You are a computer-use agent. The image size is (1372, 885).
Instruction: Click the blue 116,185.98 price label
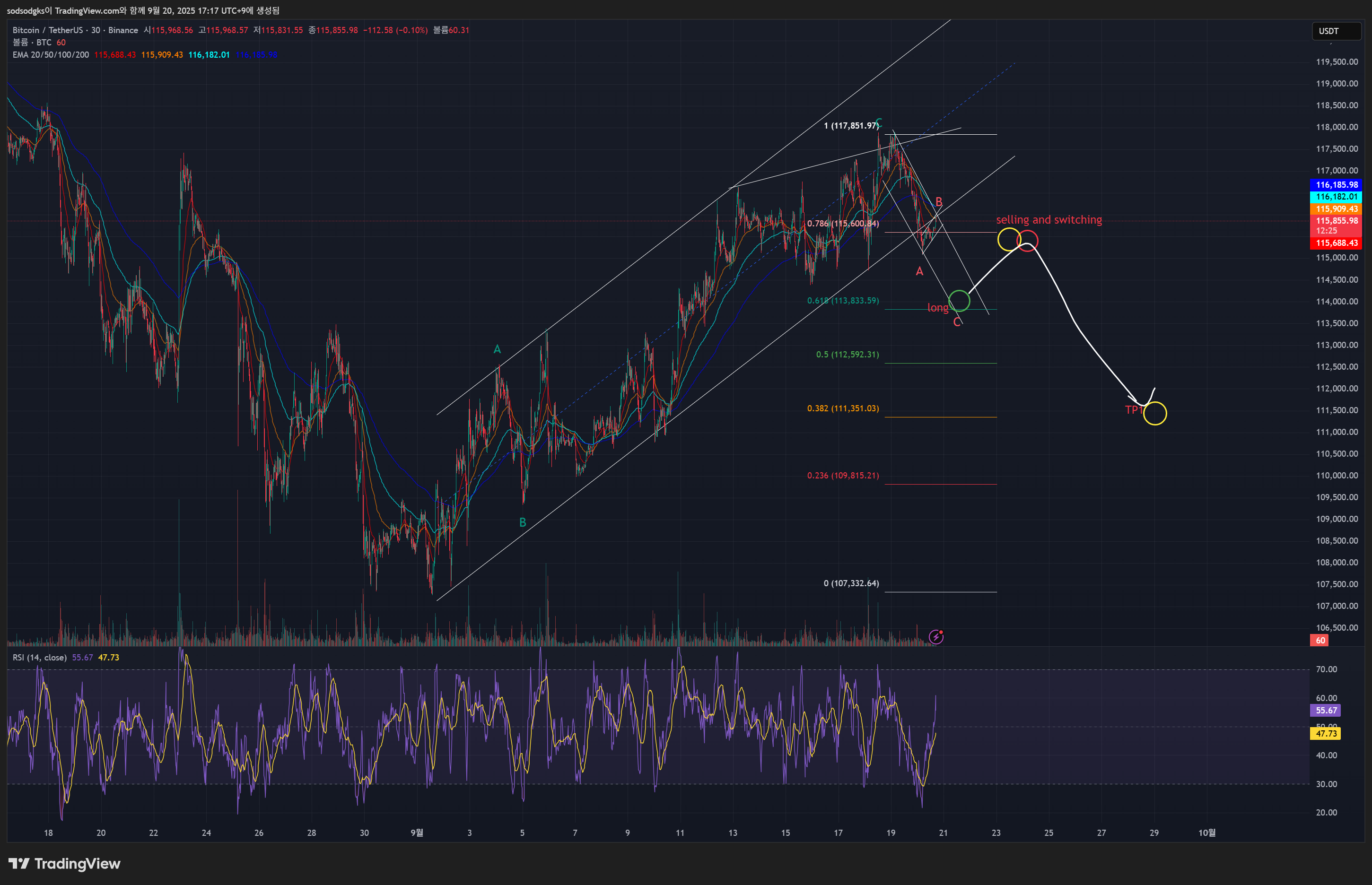click(x=1336, y=185)
